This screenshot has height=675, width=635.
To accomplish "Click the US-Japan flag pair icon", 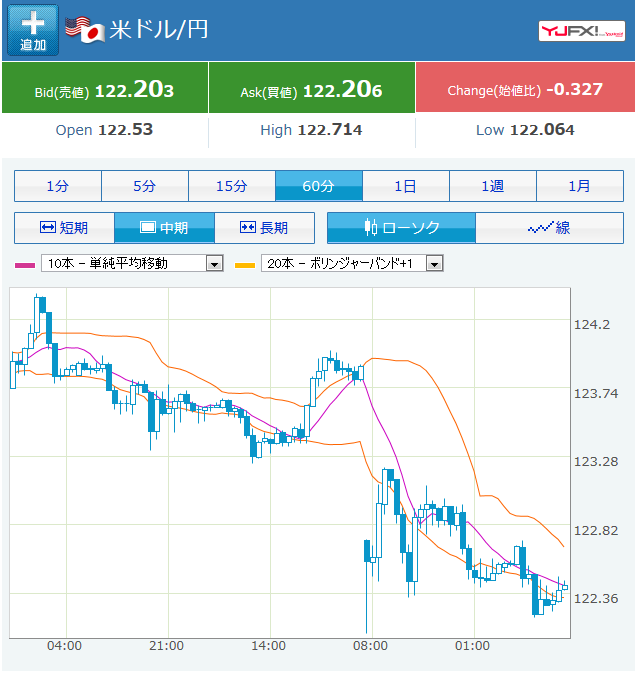I will click(85, 30).
